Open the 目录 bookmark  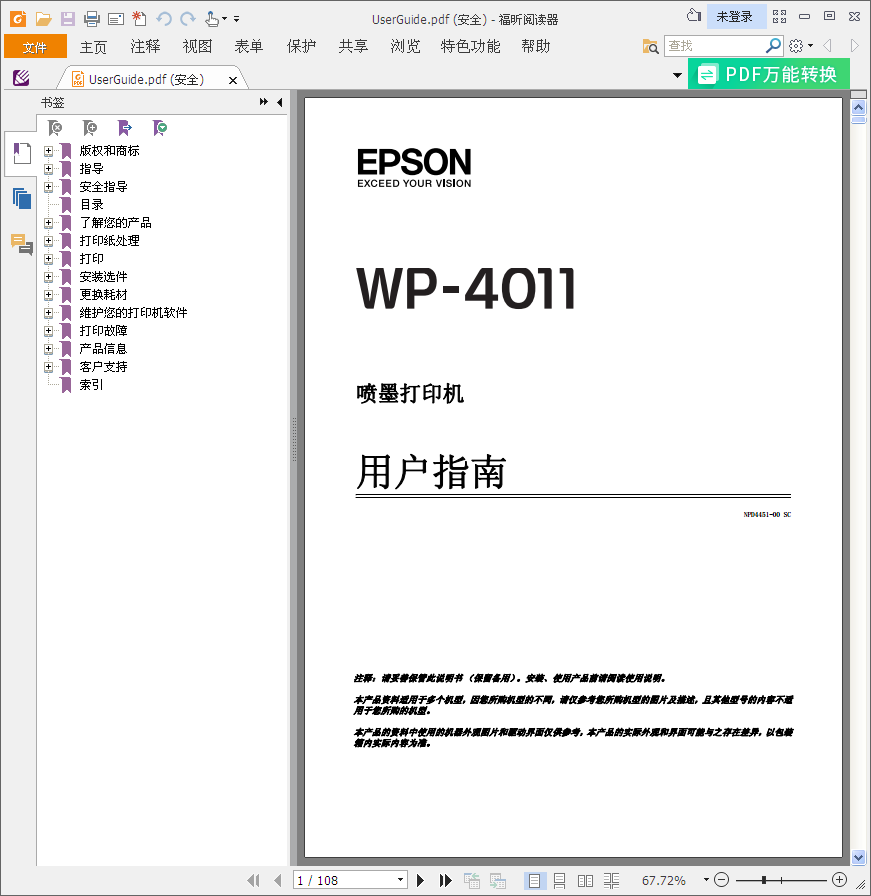pos(91,205)
